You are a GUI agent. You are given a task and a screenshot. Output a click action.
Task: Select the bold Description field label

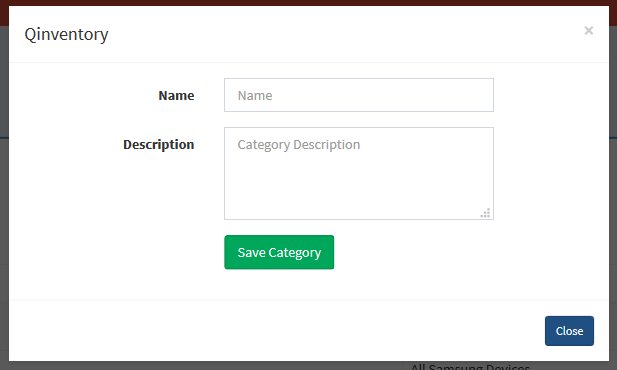click(159, 144)
